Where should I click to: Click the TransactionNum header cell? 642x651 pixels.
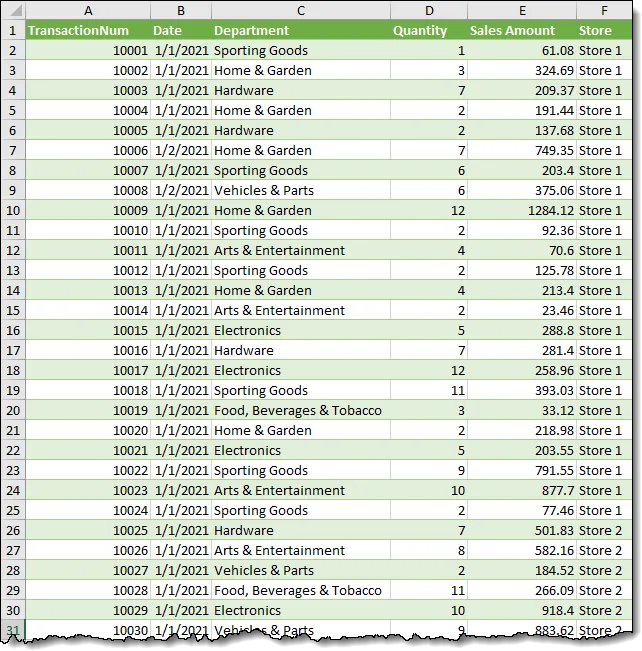point(88,31)
